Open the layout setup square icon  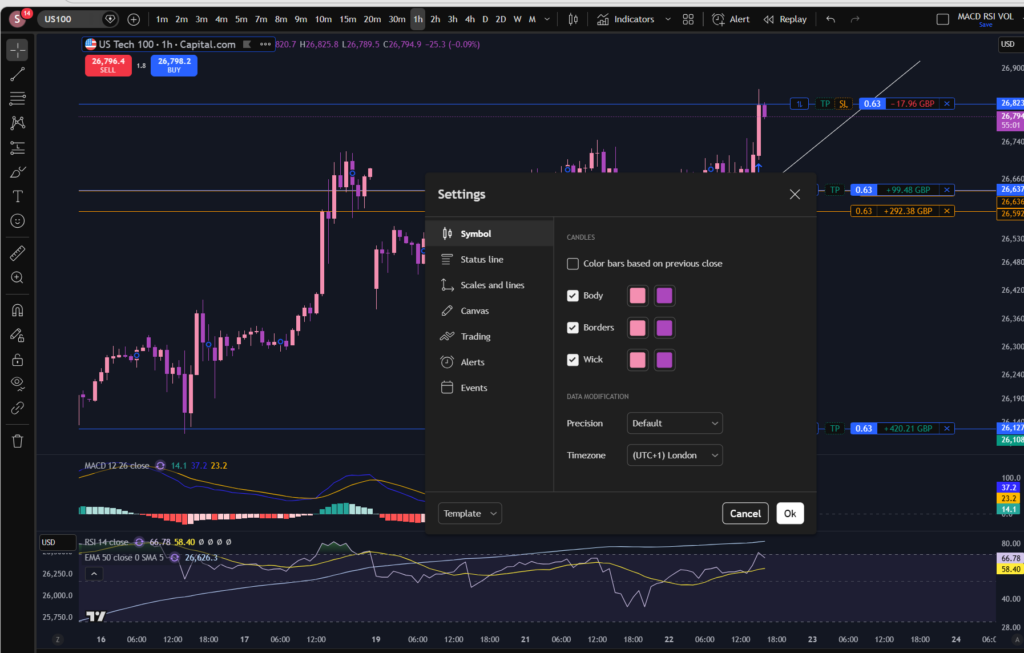(942, 20)
